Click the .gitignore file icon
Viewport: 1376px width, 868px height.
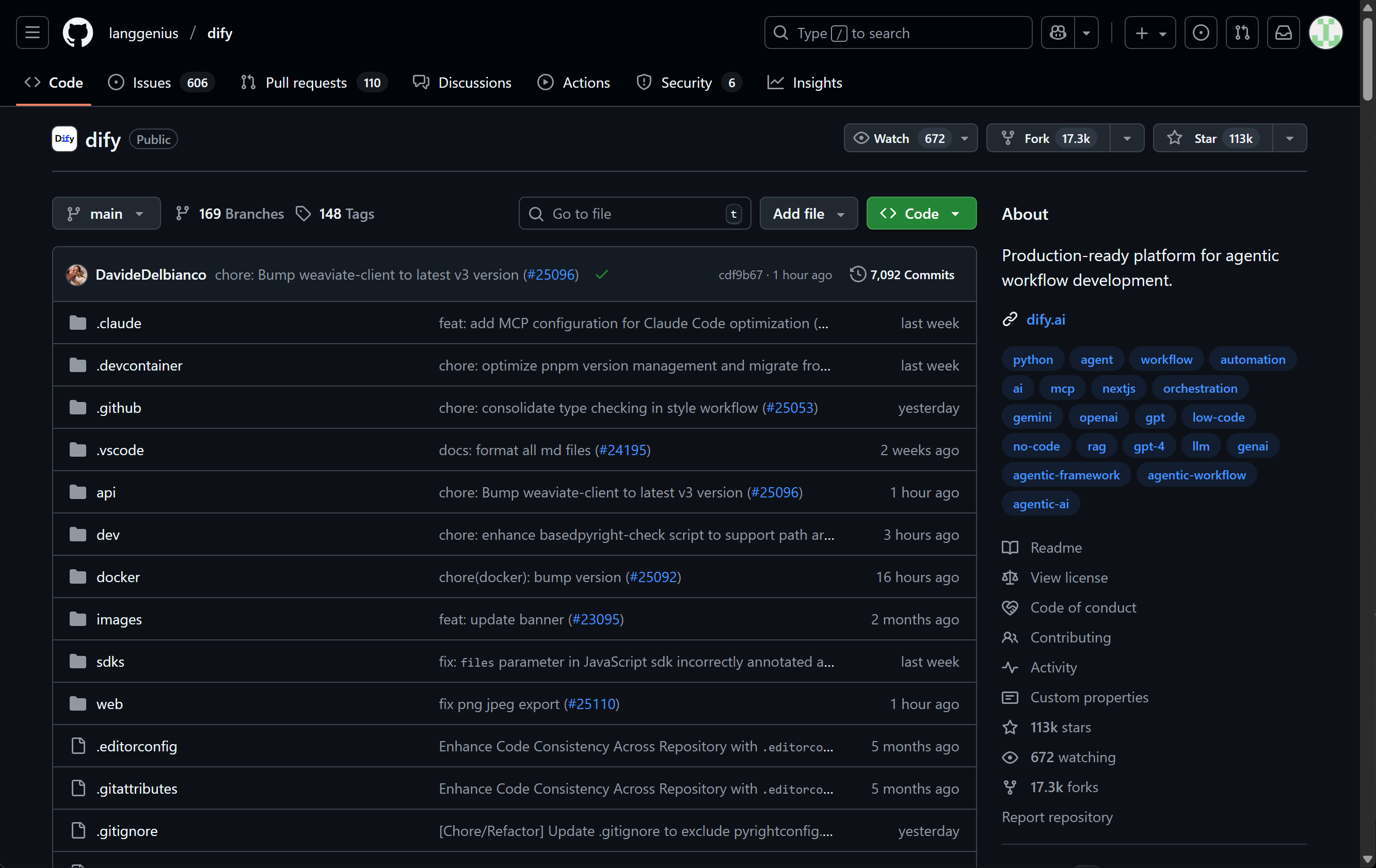point(78,830)
